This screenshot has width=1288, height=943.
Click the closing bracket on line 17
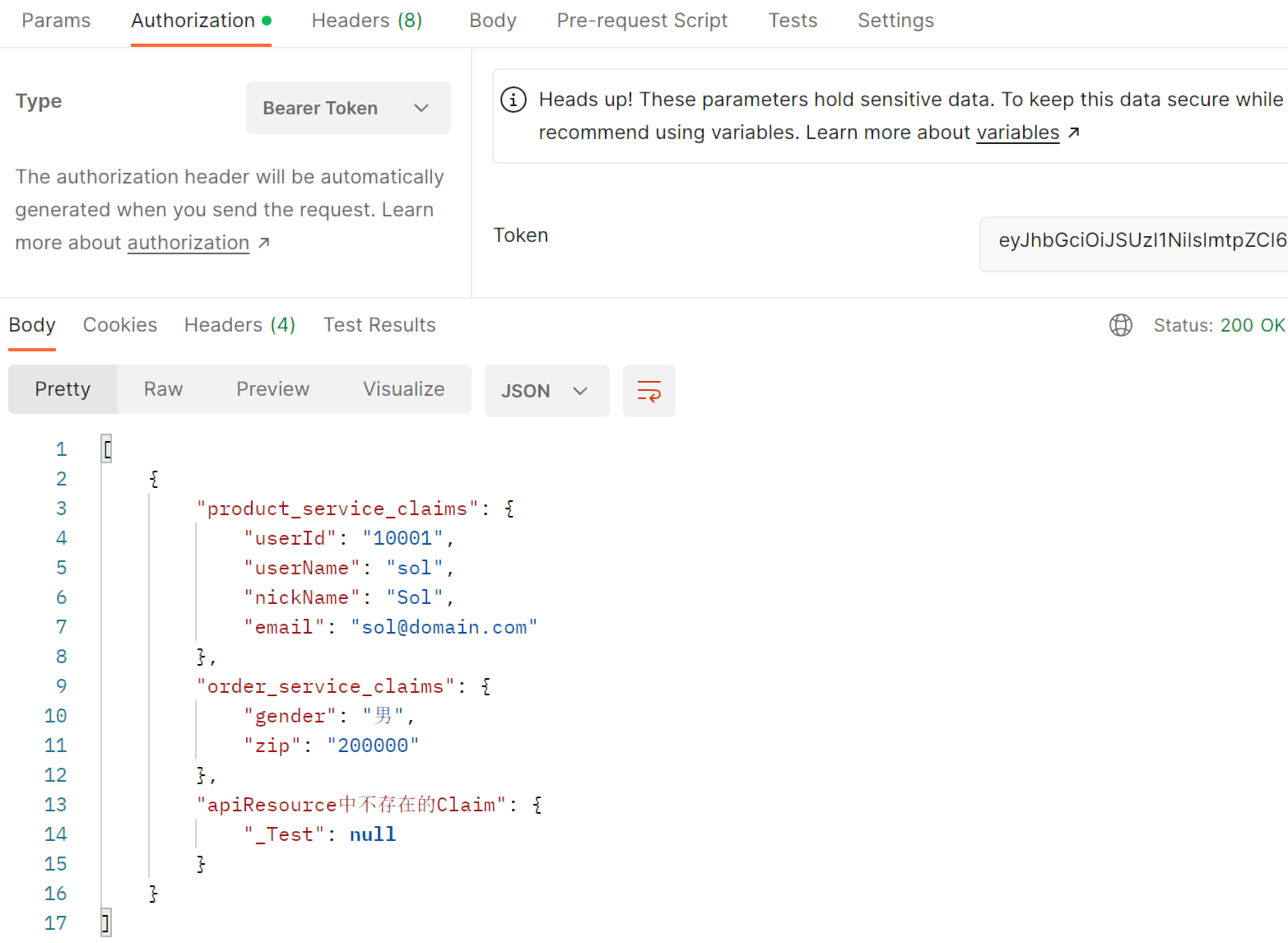point(105,922)
